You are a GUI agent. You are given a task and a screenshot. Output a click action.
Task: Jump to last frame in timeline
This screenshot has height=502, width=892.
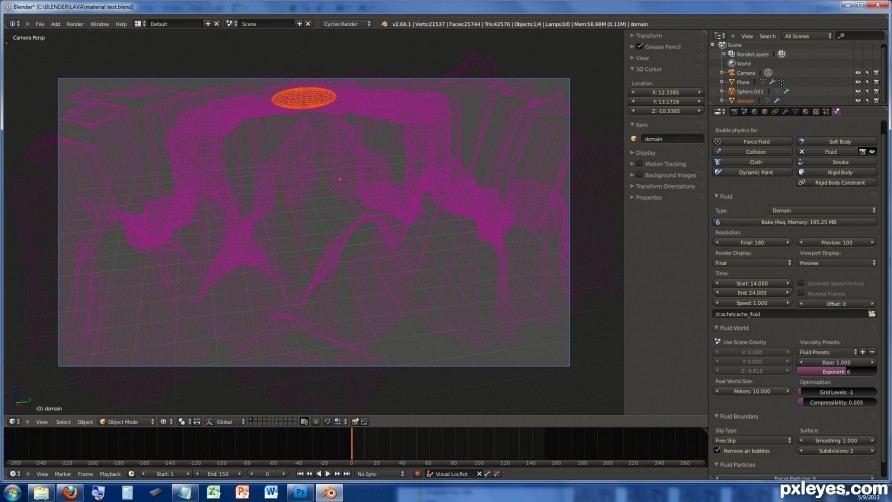(346, 474)
